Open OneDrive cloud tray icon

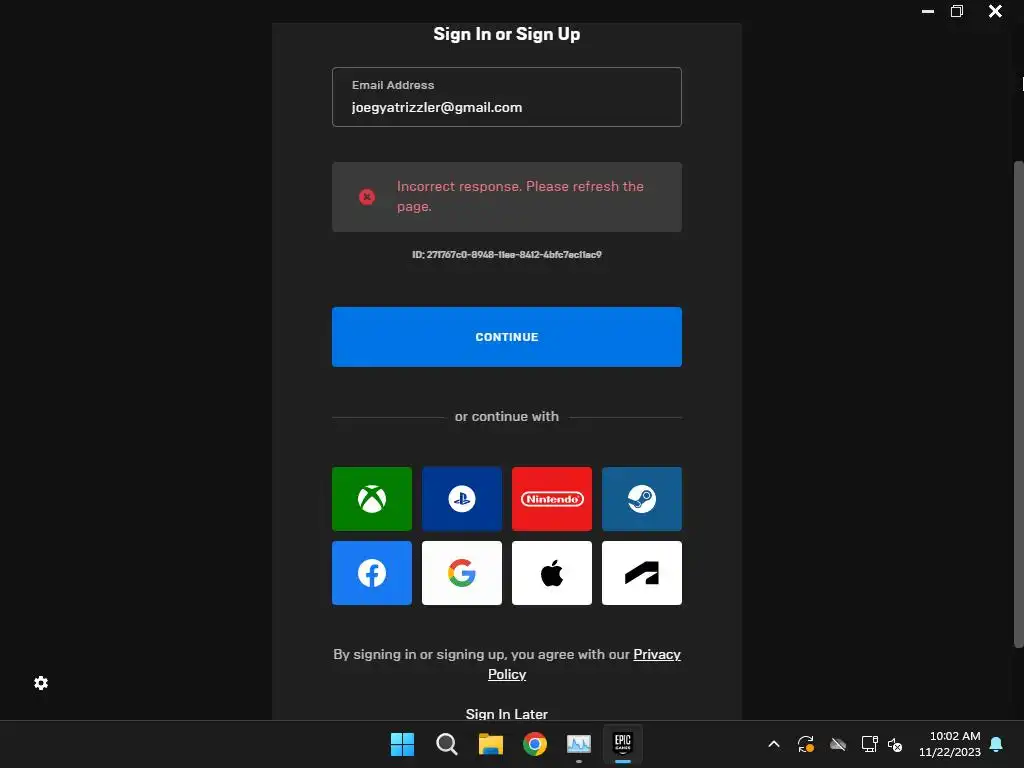tap(838, 744)
